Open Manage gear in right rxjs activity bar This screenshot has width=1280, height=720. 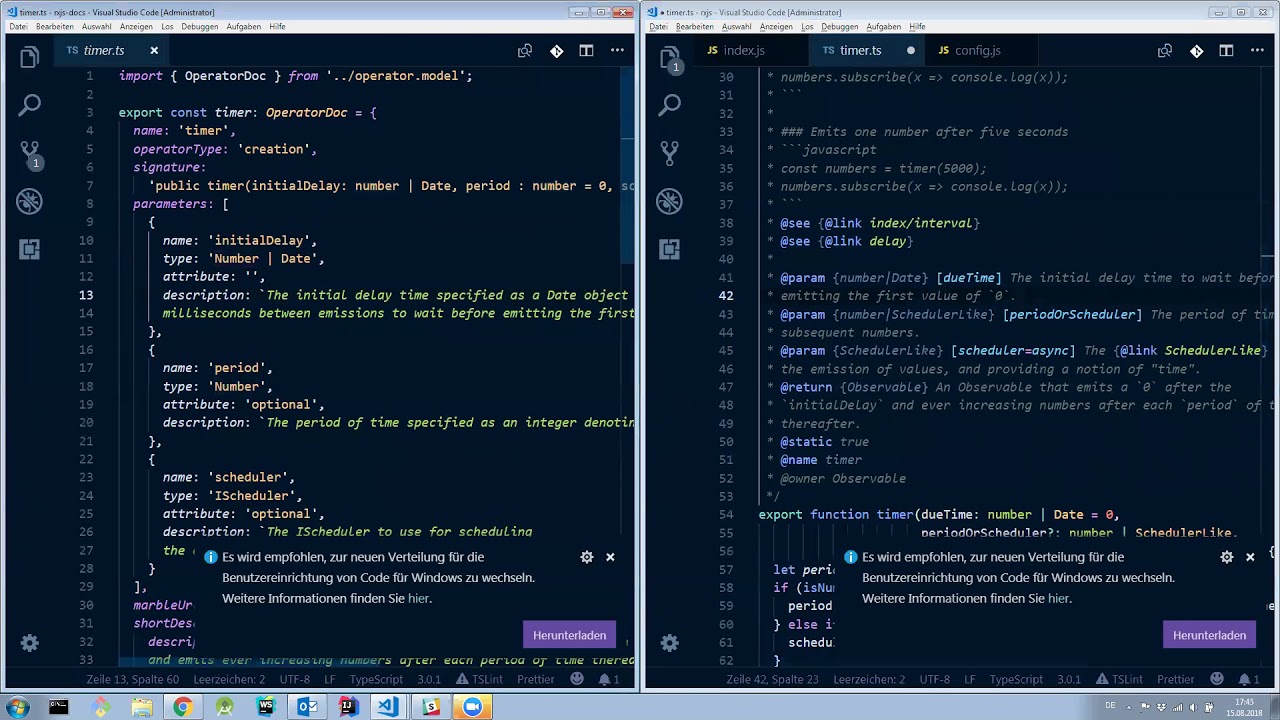670,643
